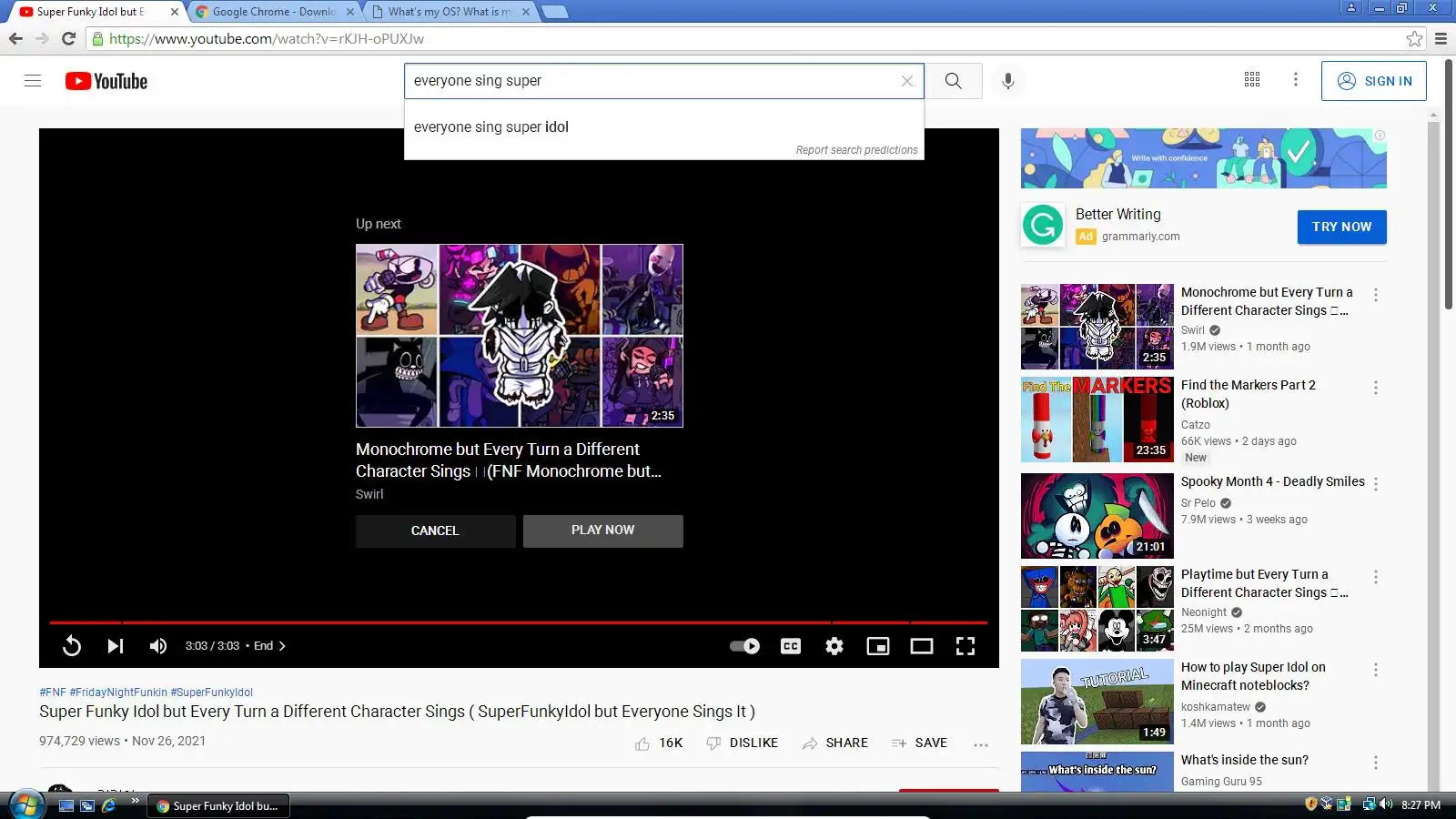Open options for the Minecraft noteblocks video

[1376, 670]
